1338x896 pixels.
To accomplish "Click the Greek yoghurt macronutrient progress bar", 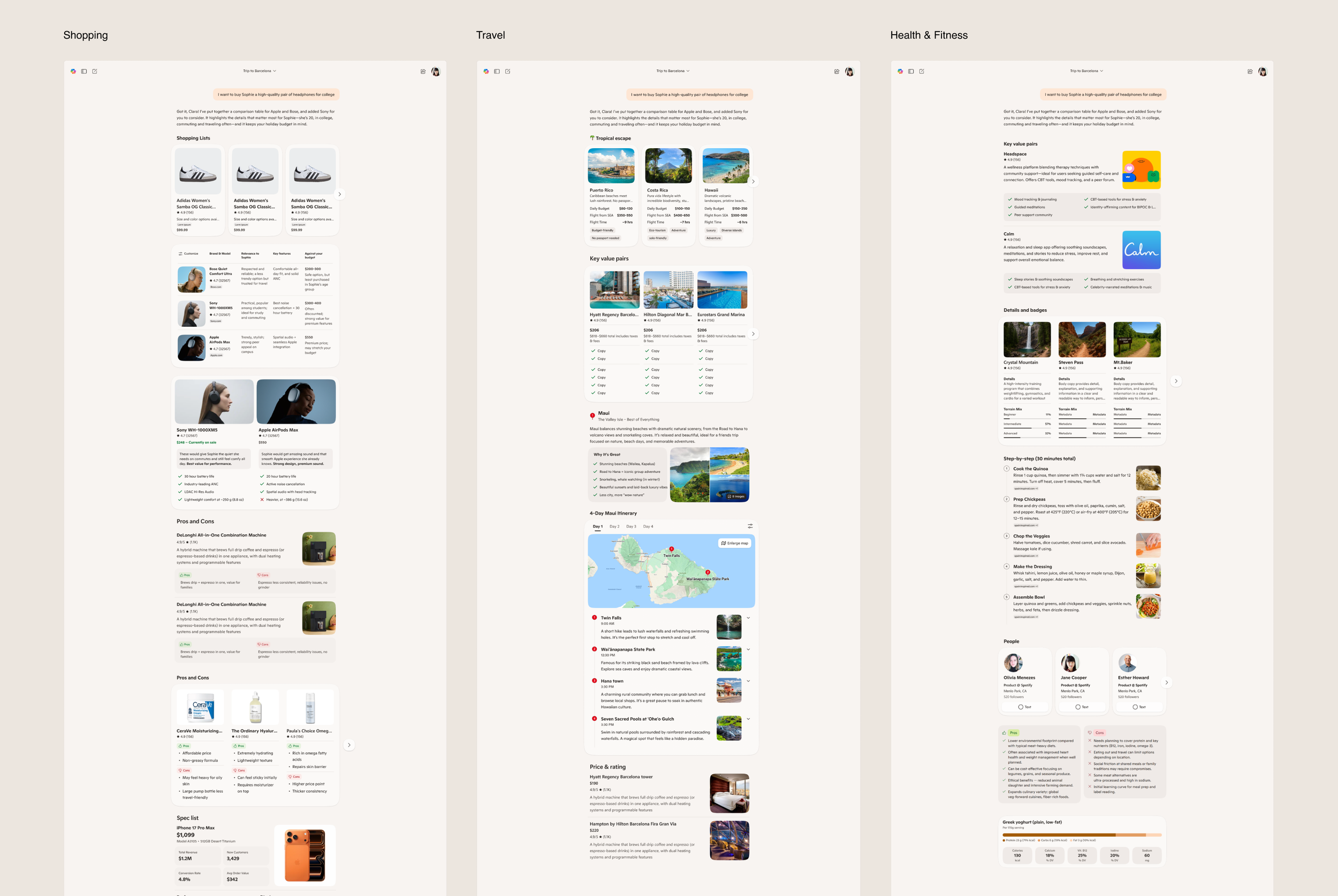I will click(1082, 835).
